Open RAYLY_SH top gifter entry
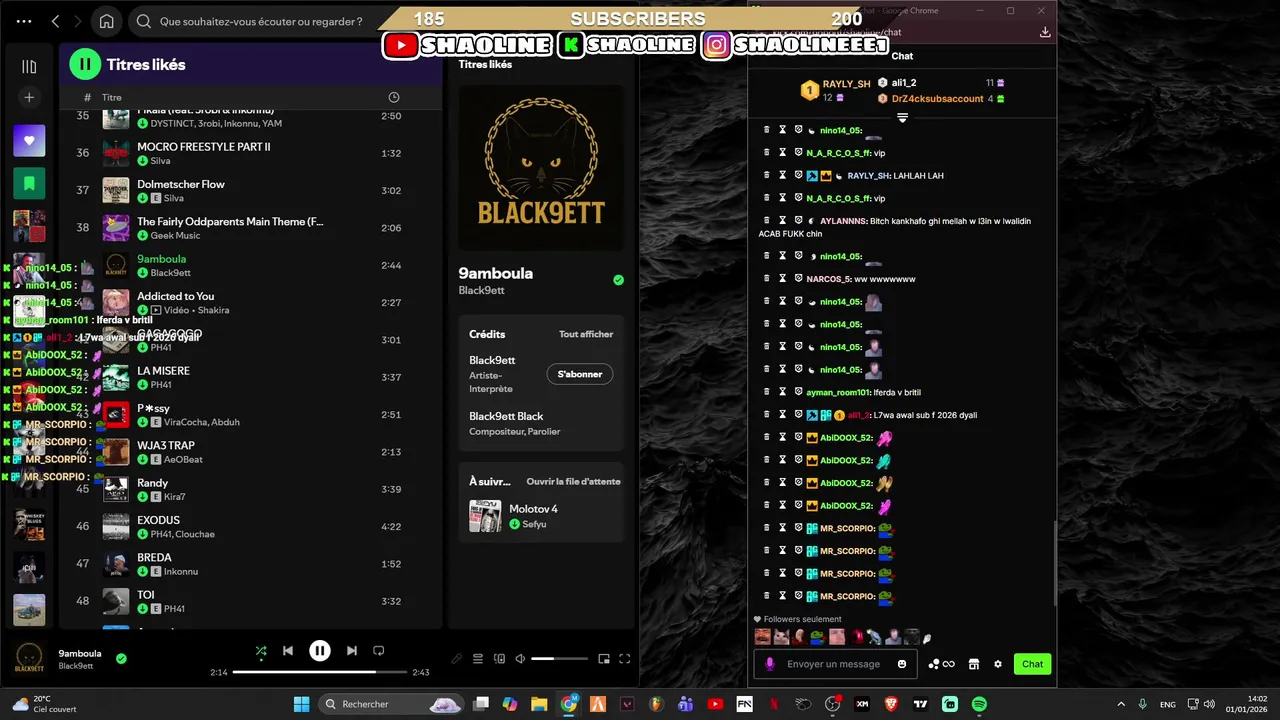This screenshot has width=1280, height=720. tap(836, 90)
